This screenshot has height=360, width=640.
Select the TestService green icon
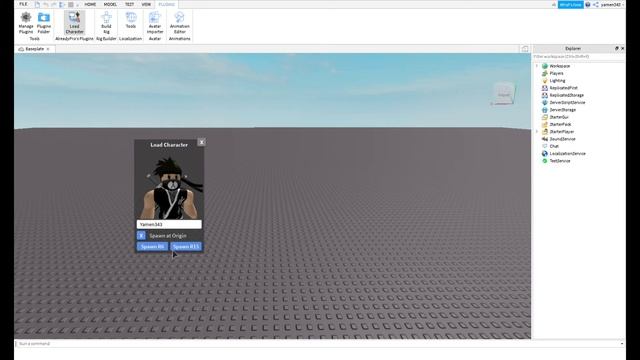click(544, 161)
